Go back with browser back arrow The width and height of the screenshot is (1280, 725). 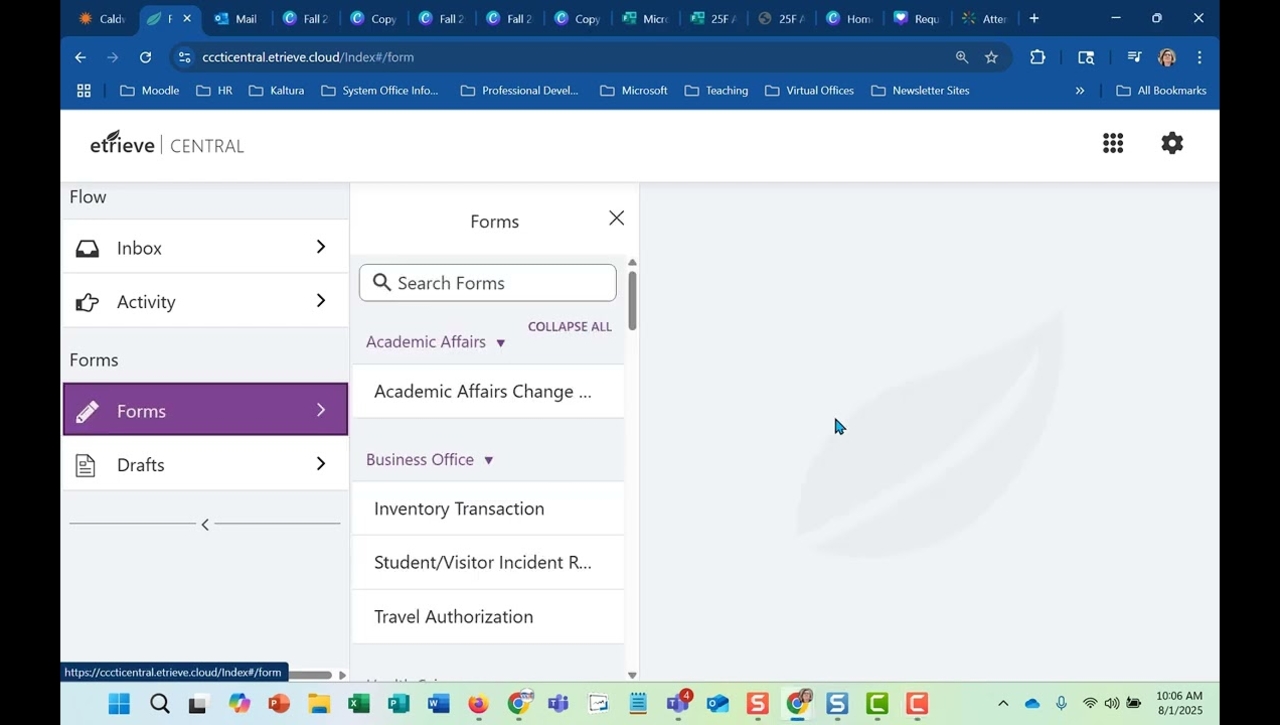coord(81,57)
